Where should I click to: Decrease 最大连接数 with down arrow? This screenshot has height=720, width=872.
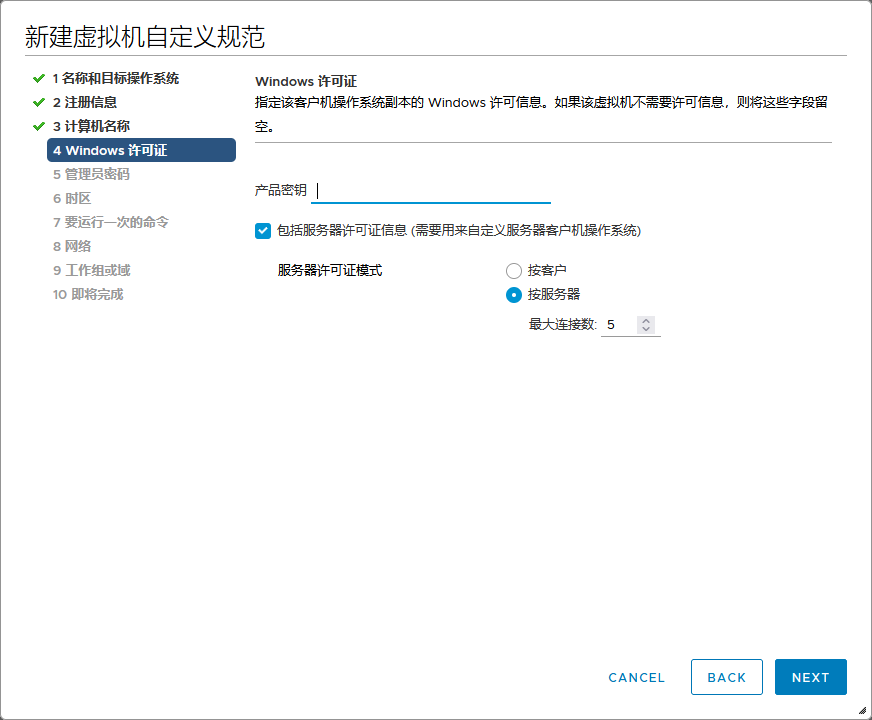pos(646,330)
